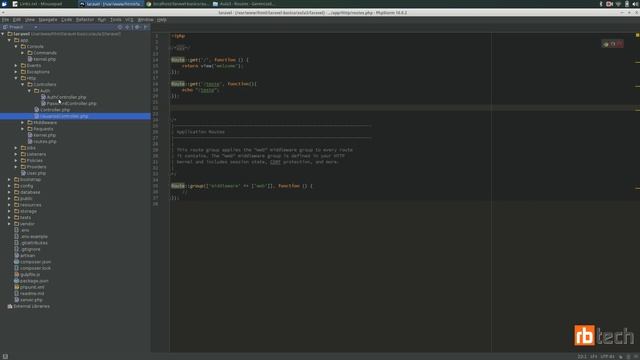Image resolution: width=640 pixels, height=360 pixels.
Task: Select the artisan file
Action: [24, 256]
